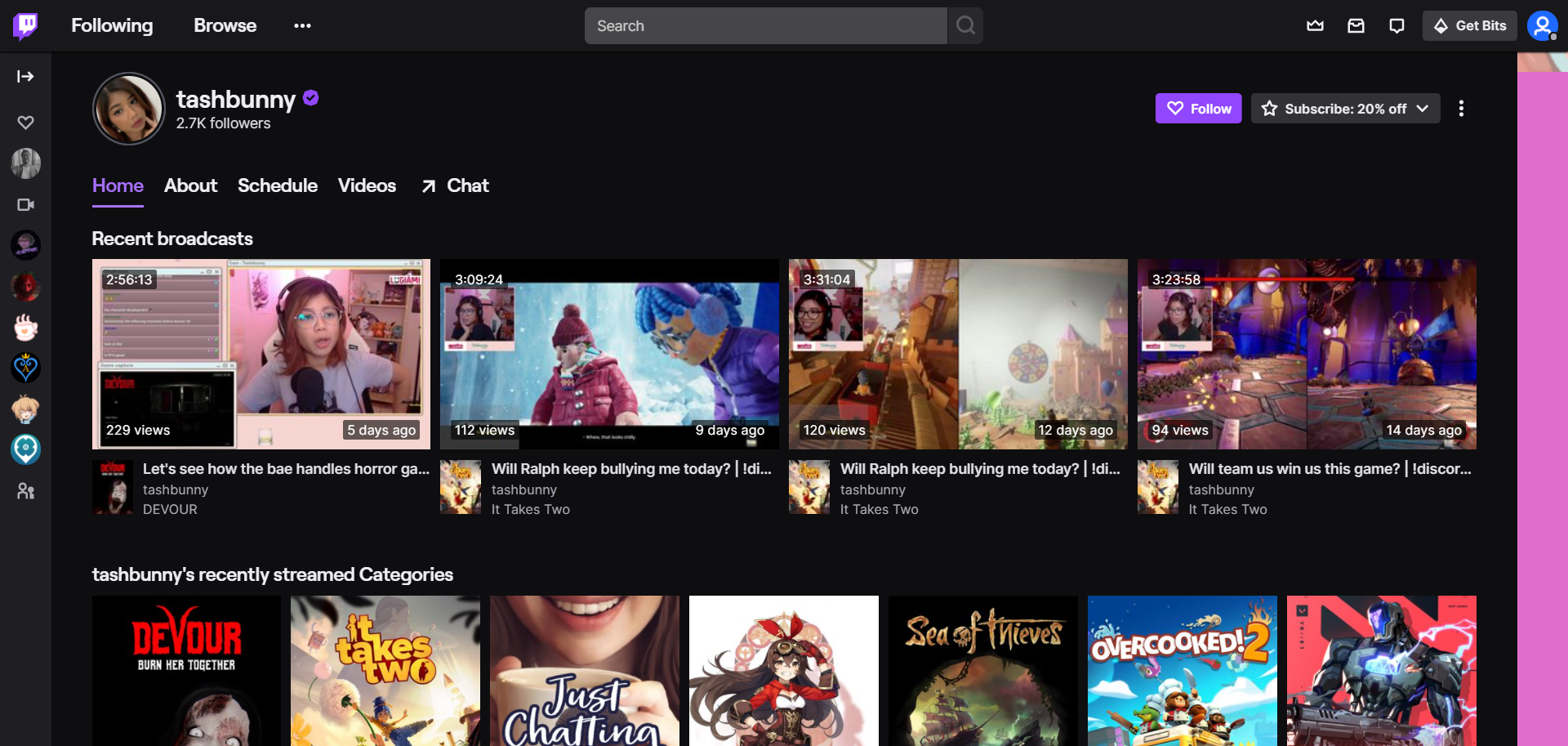
Task: Open the three-dot navigation menu in top bar
Action: 302,26
